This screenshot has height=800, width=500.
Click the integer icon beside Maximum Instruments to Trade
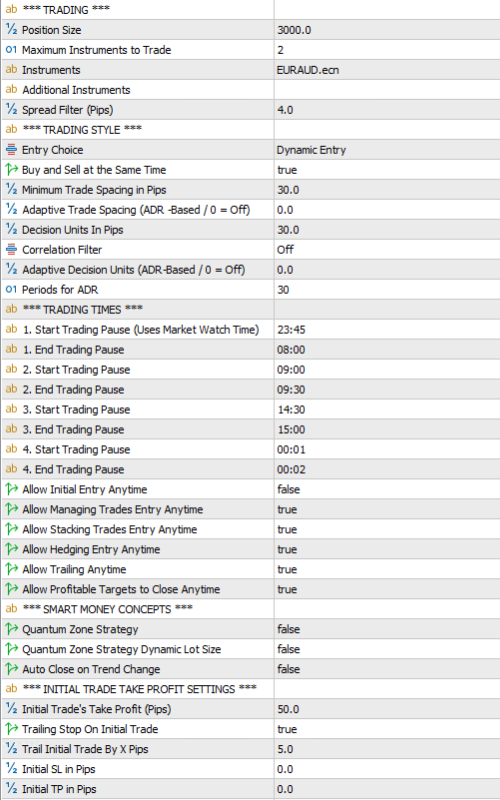pyautogui.click(x=11, y=49)
